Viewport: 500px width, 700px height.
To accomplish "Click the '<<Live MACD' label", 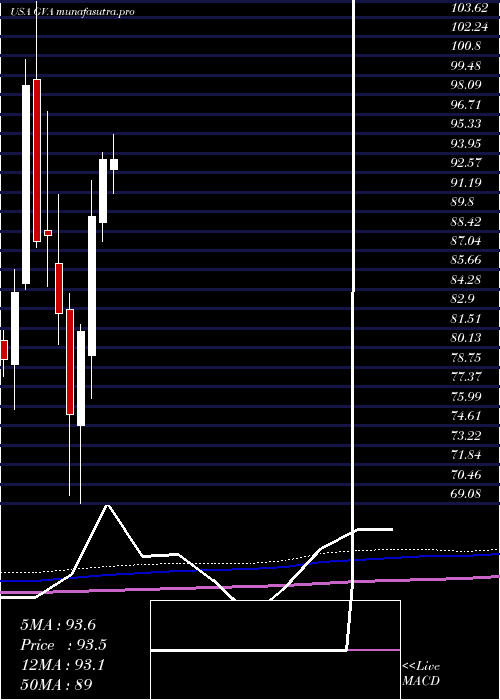I will 421,673.
